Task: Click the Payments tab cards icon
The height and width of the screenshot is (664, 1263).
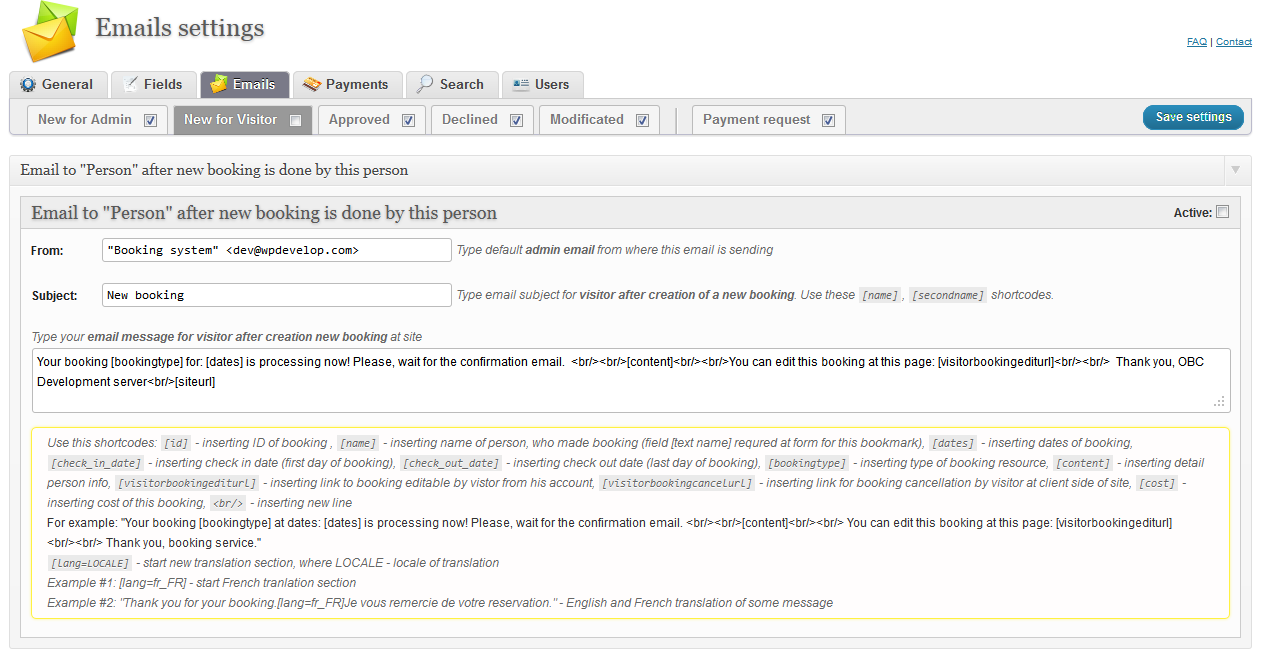Action: coord(312,84)
